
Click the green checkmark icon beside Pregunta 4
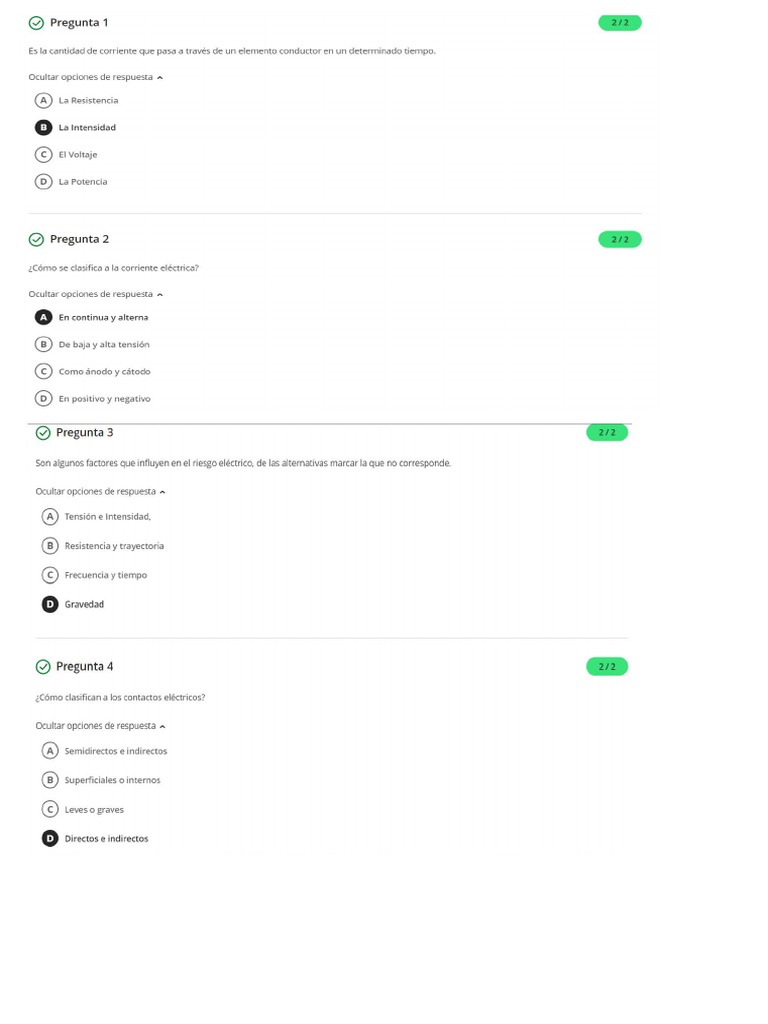tap(43, 667)
